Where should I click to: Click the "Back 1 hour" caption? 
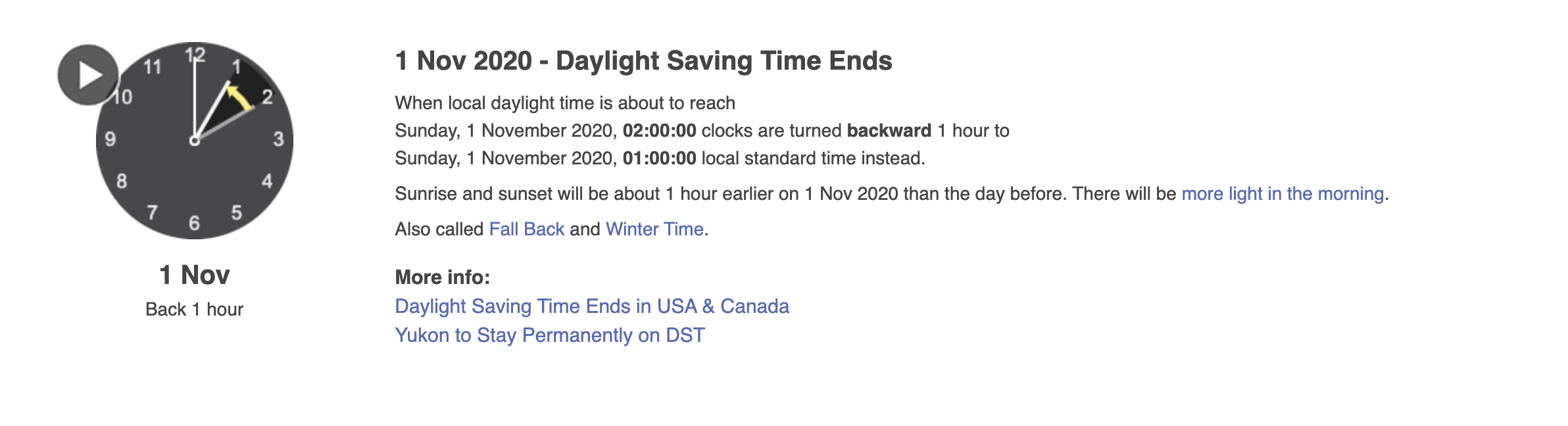click(195, 310)
